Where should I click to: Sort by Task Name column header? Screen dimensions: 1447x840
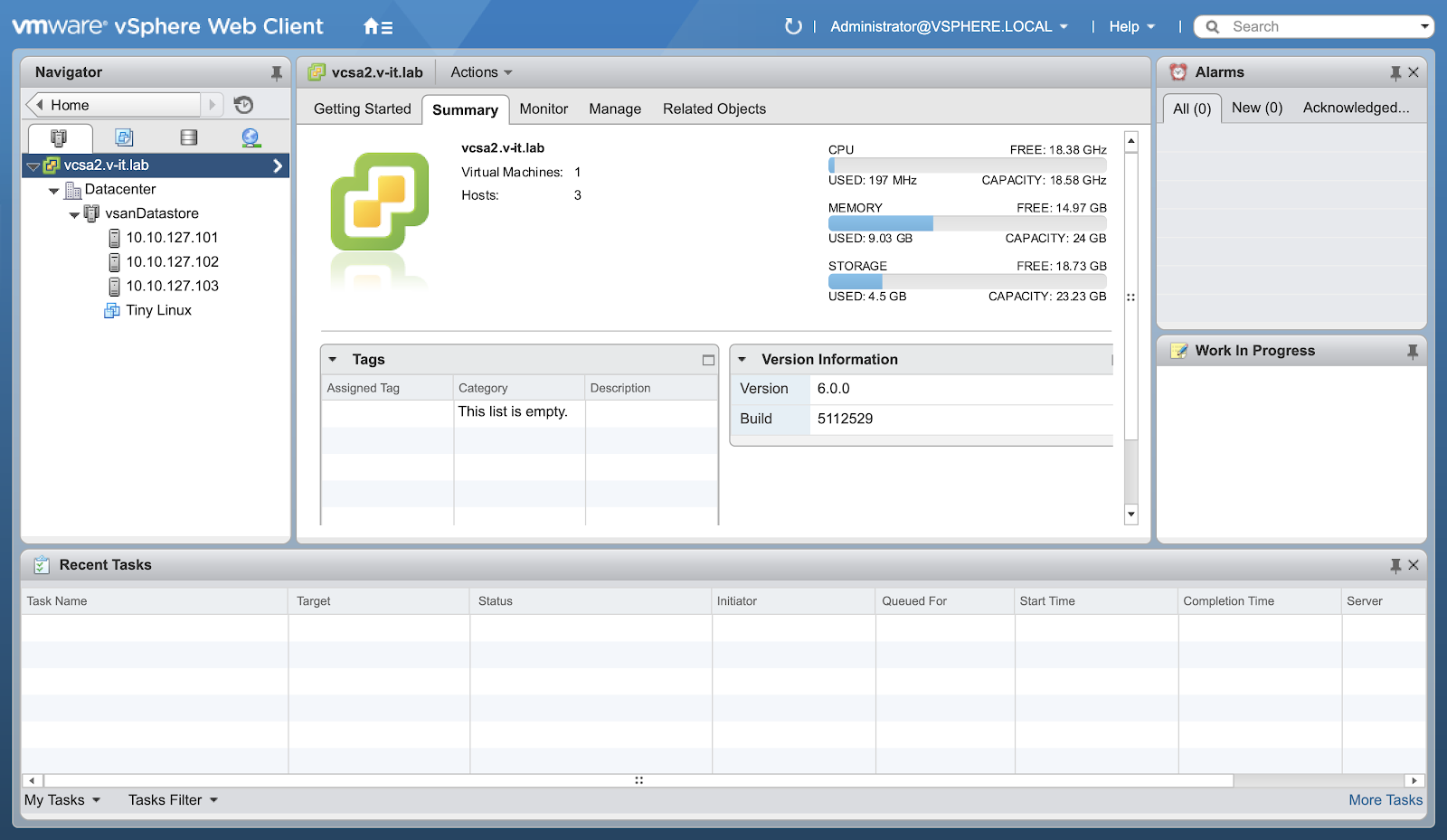click(x=155, y=601)
